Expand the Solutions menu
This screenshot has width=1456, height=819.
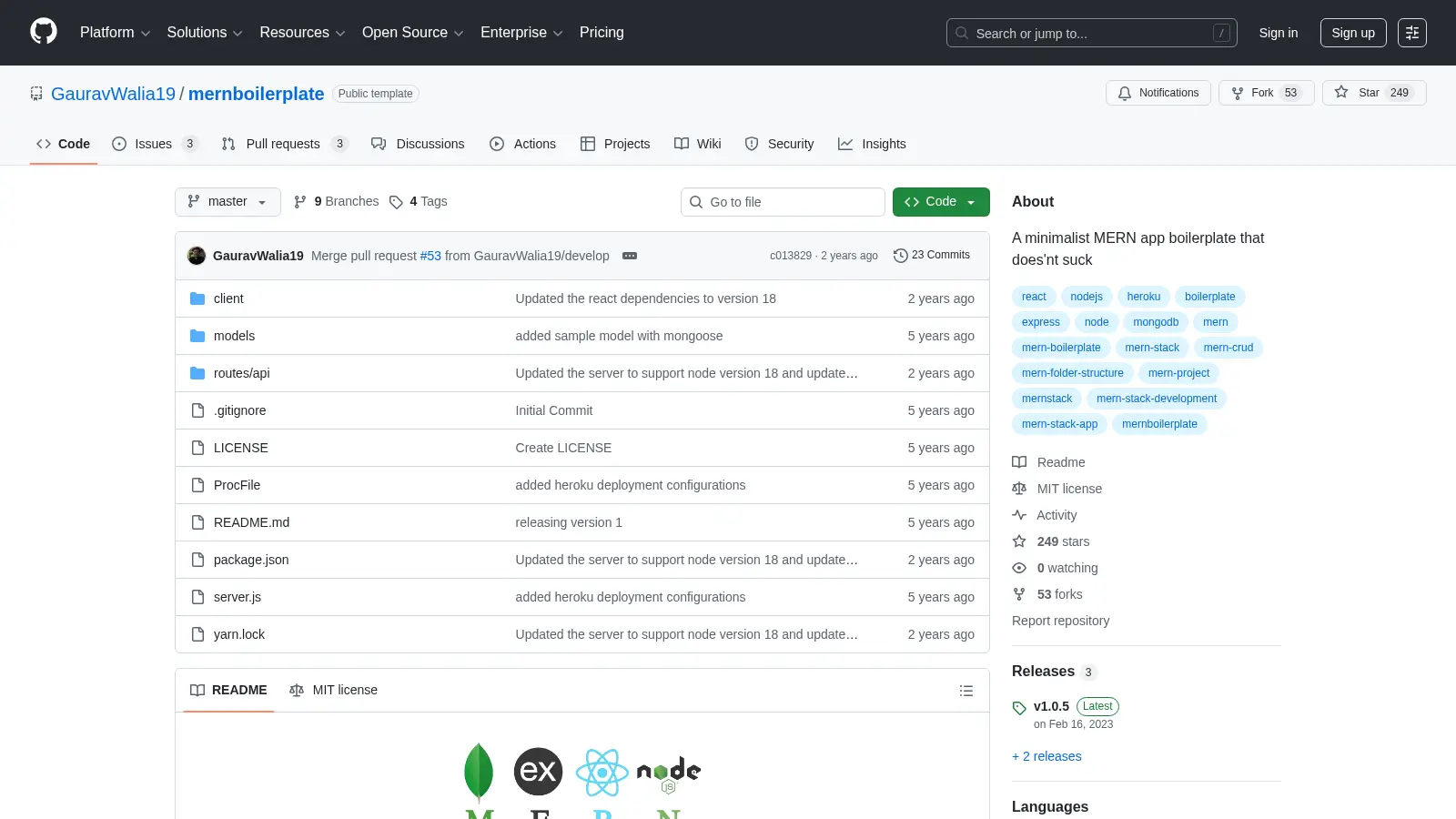point(205,33)
